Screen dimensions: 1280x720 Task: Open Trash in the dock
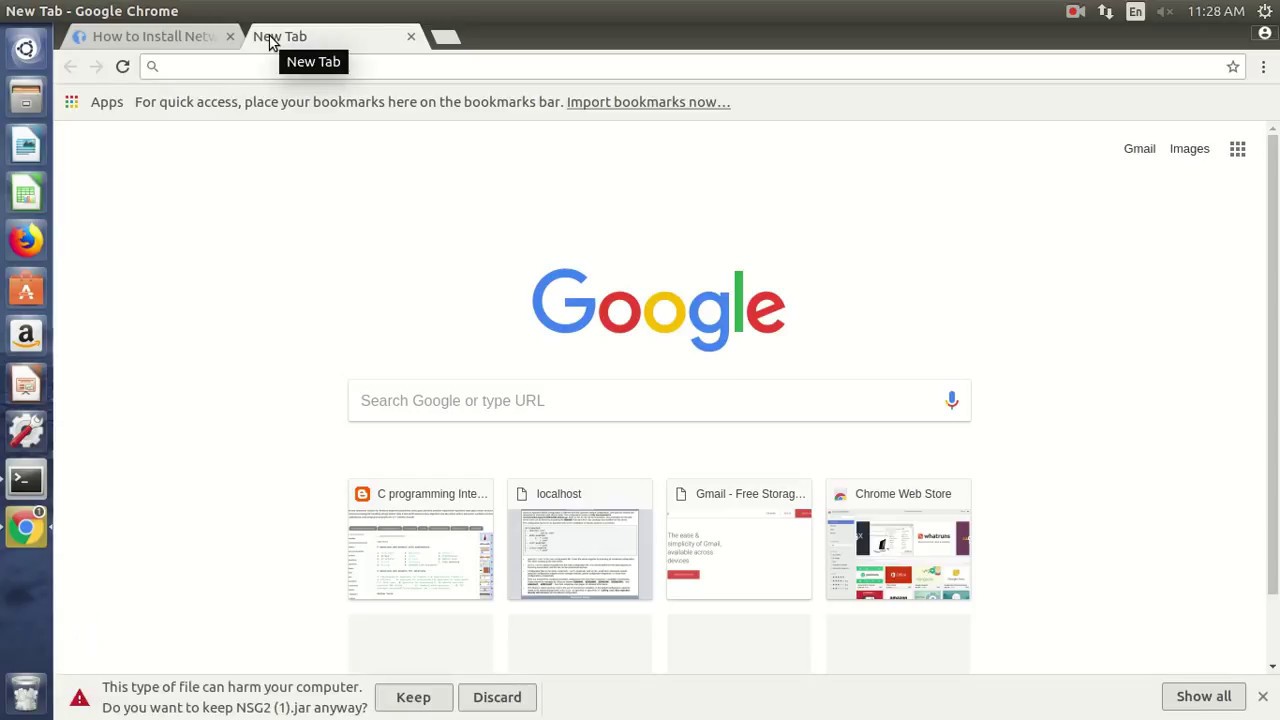[x=26, y=693]
